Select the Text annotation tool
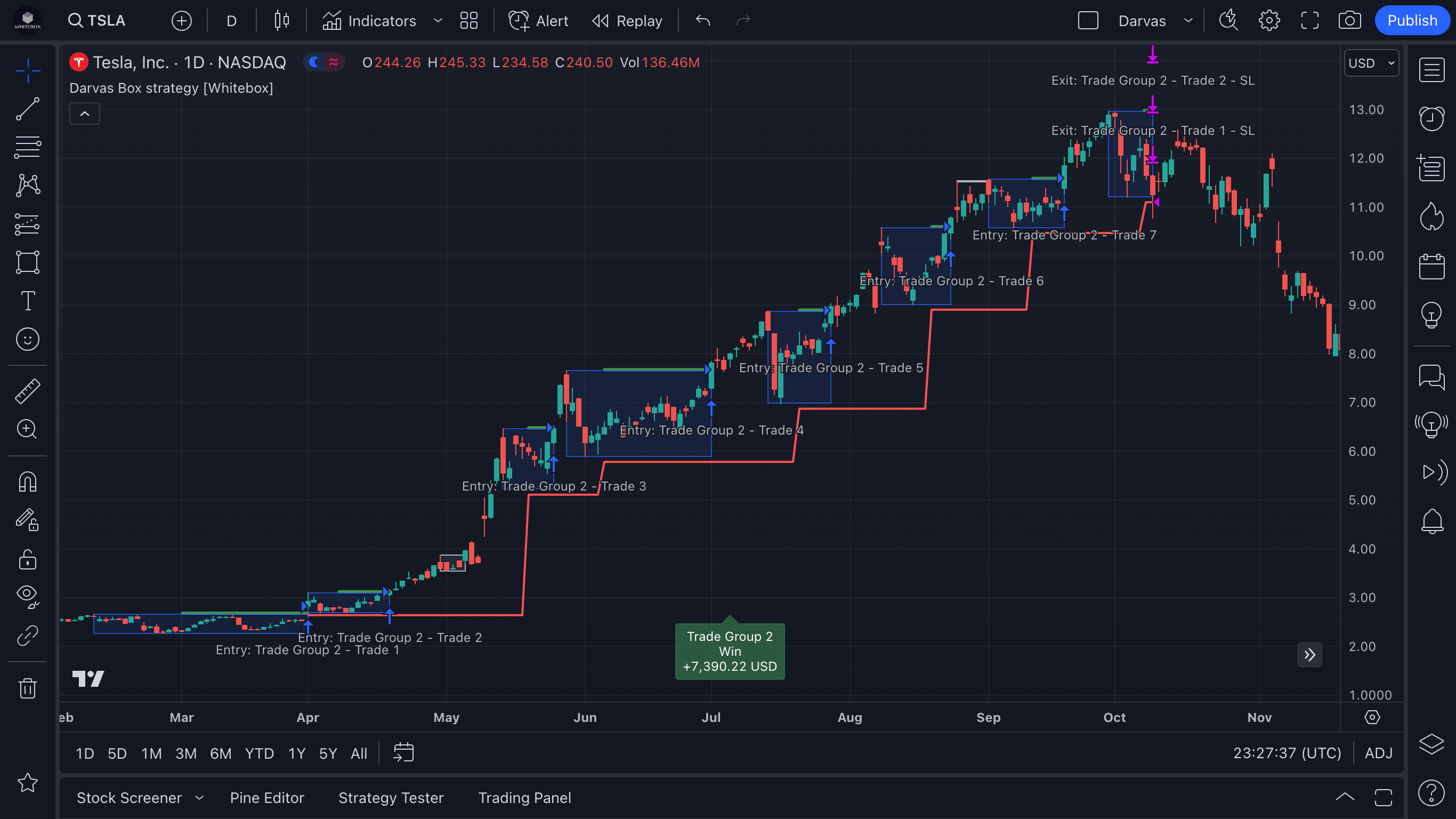This screenshot has height=819, width=1456. point(27,300)
